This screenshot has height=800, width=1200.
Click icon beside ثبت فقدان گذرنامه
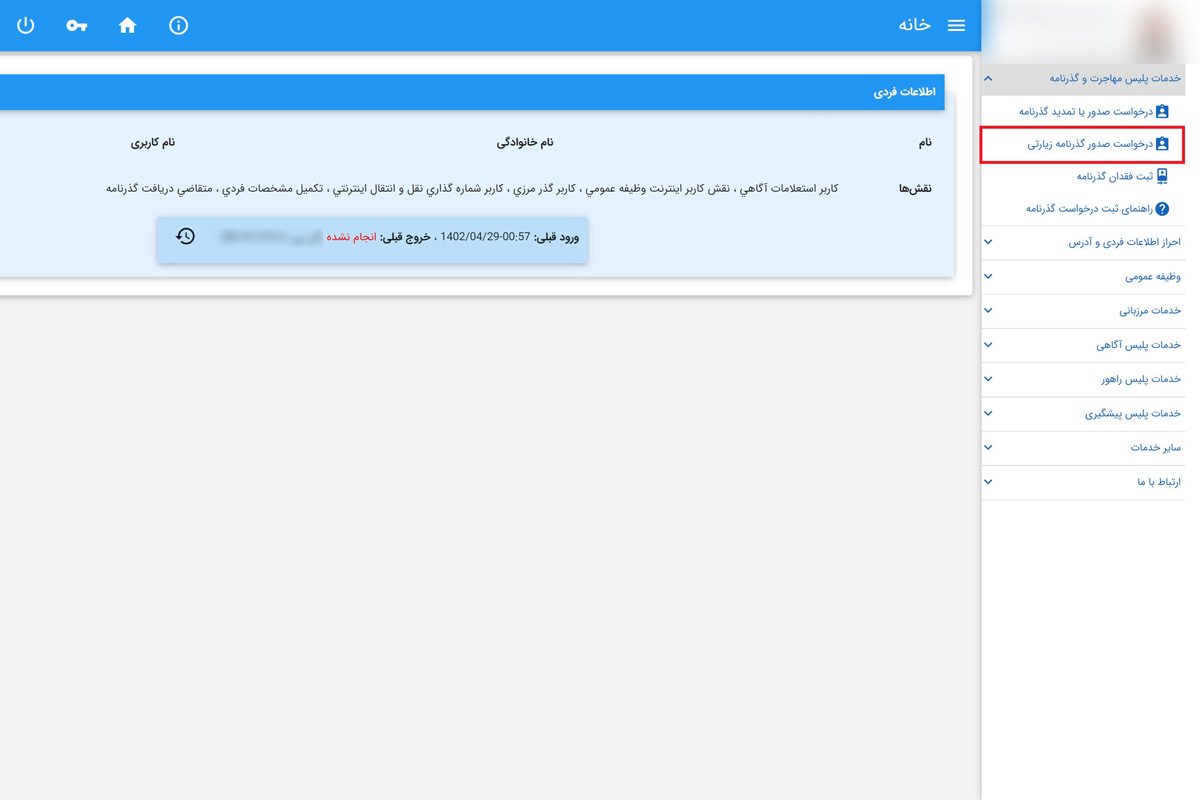click(x=1162, y=176)
